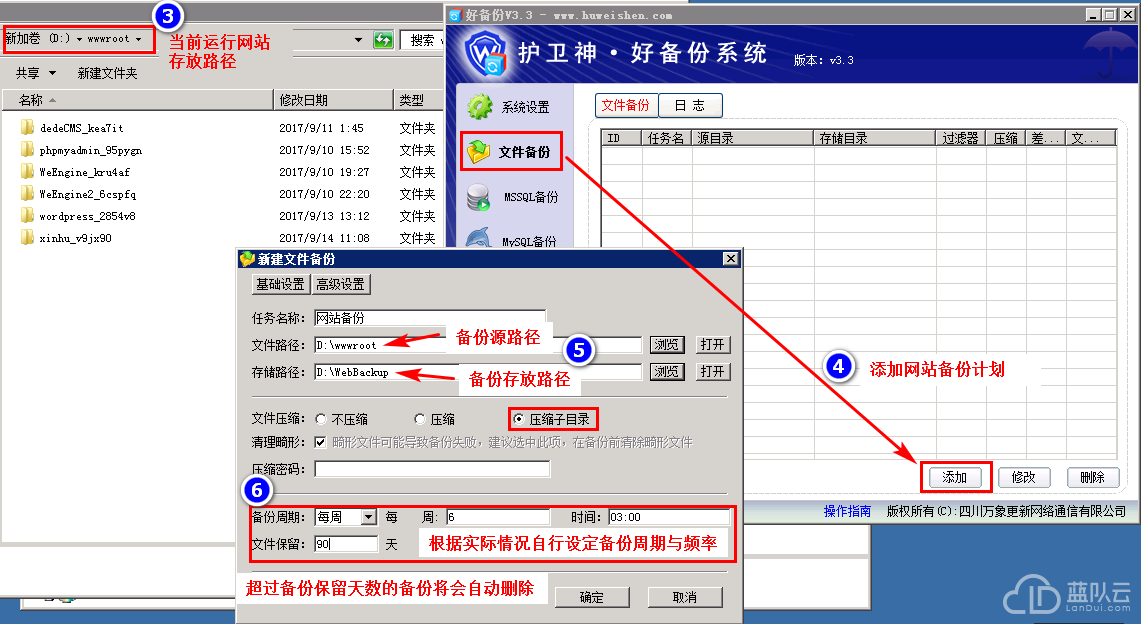Maximize the 好备份 window
Image resolution: width=1141 pixels, height=624 pixels.
coord(1110,15)
